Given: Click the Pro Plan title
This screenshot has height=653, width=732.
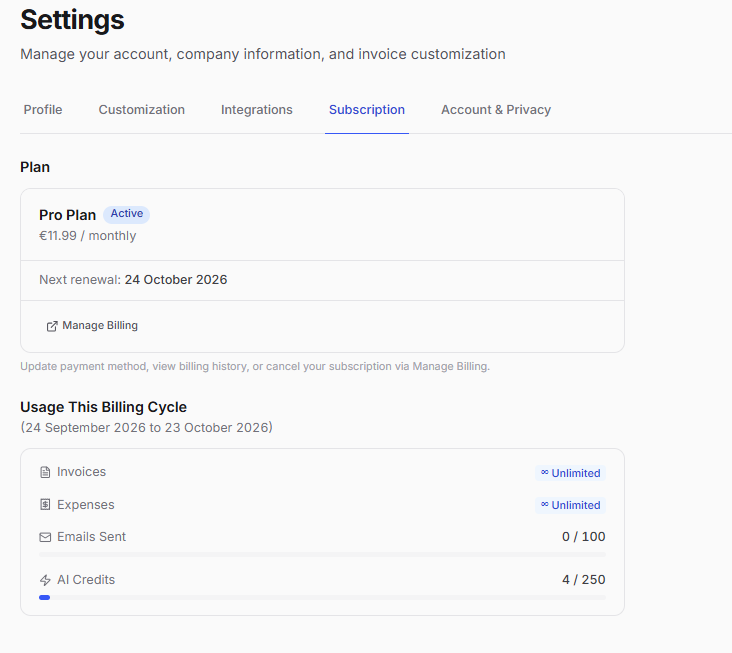Looking at the screenshot, I should coord(67,215).
